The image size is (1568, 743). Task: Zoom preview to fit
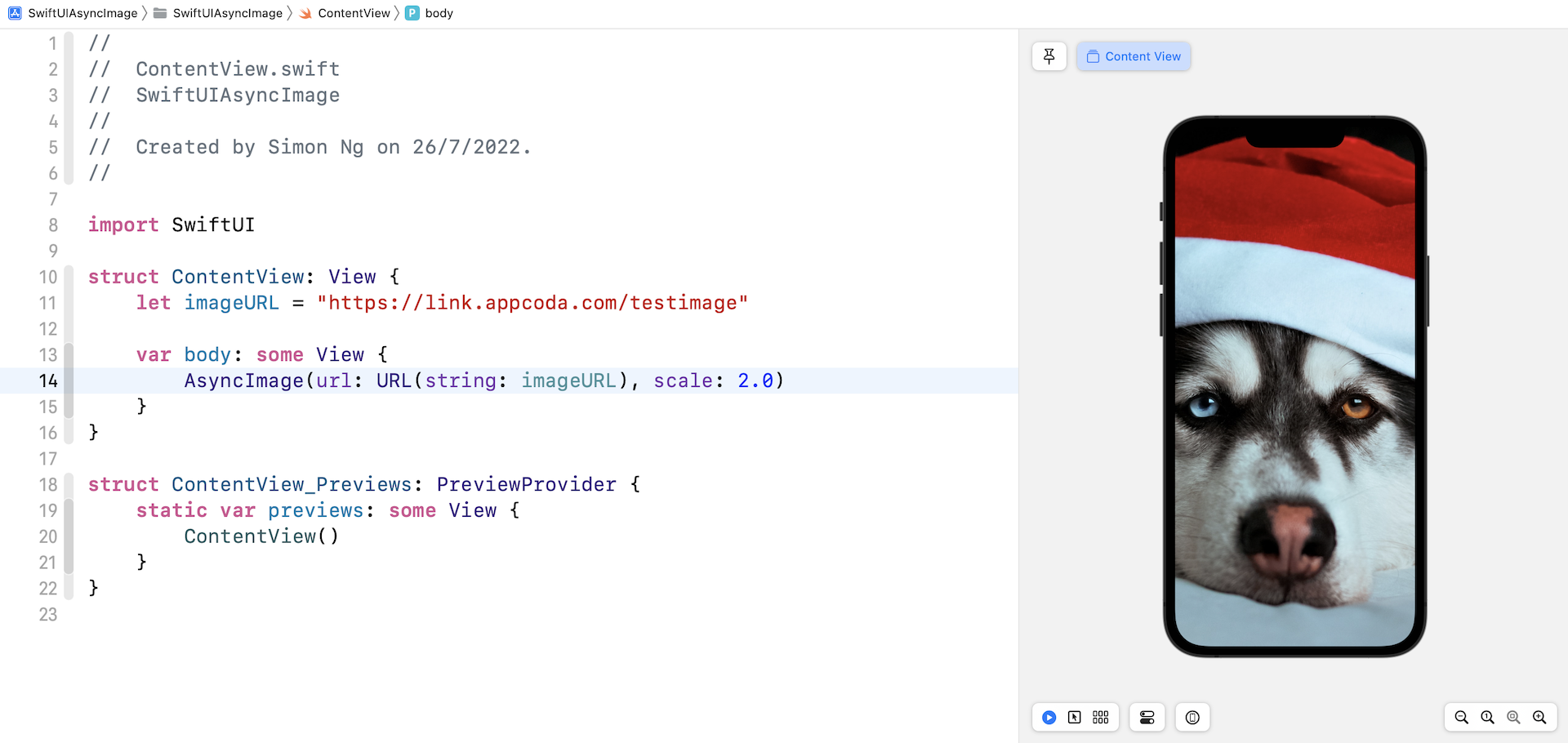coord(1513,718)
